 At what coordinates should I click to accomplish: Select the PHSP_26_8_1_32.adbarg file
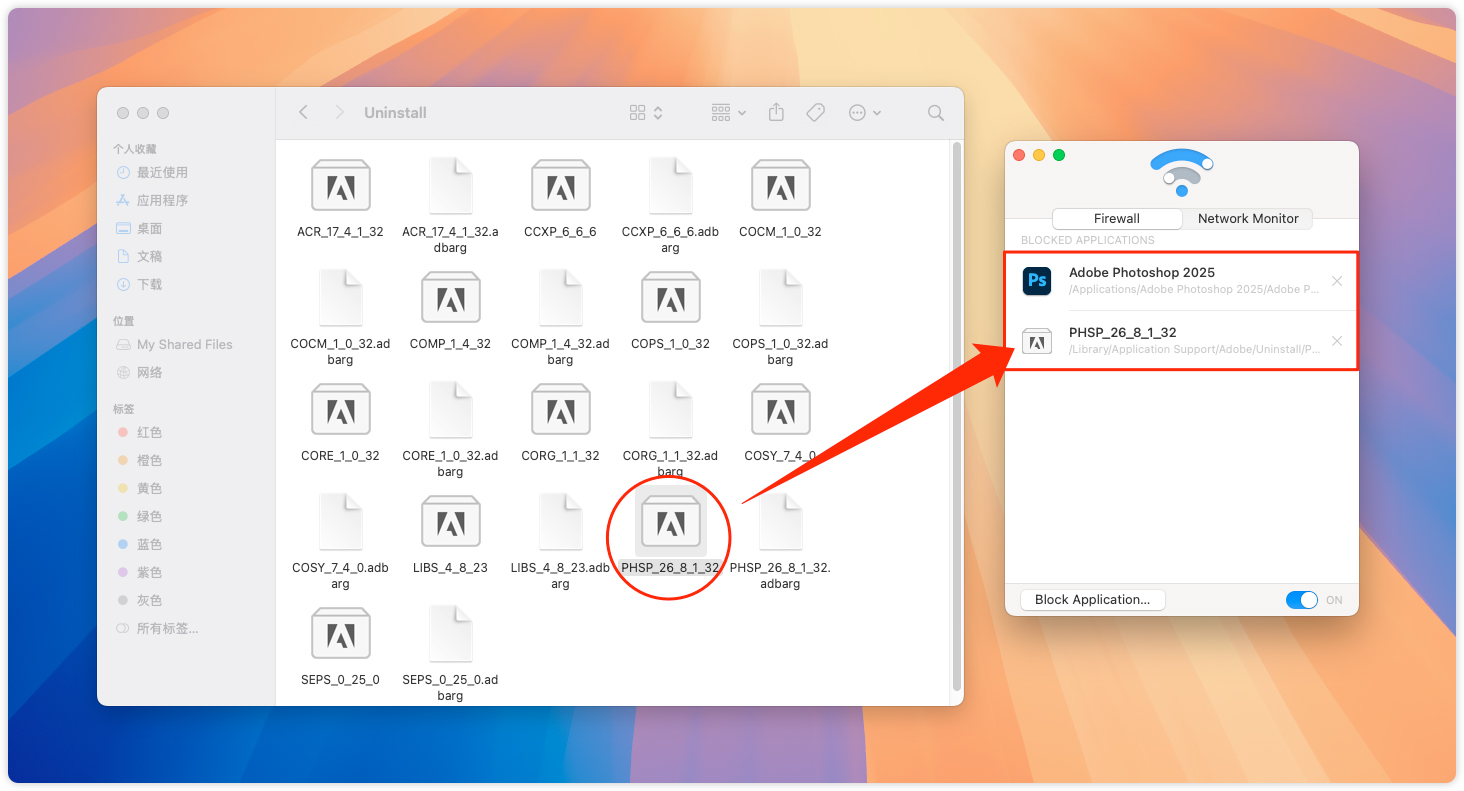point(780,522)
